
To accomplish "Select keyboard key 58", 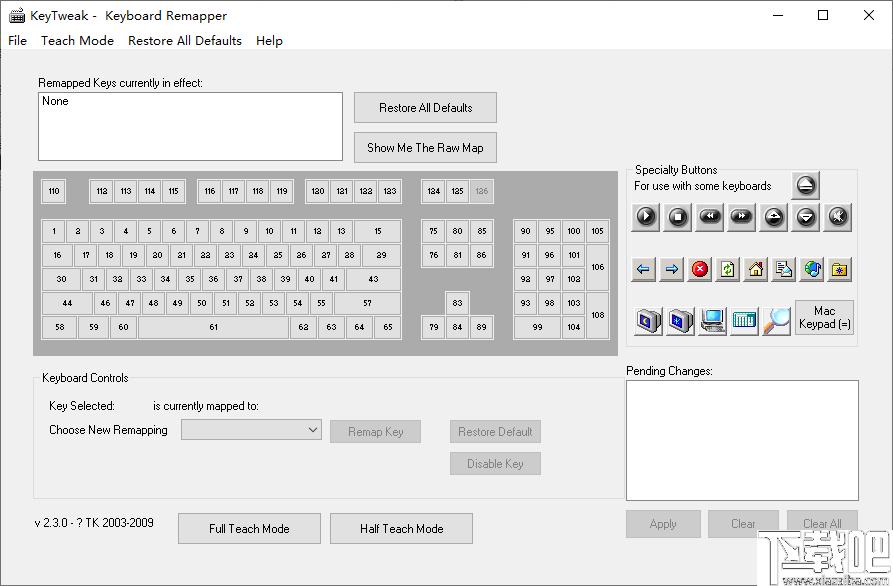I will (59, 327).
